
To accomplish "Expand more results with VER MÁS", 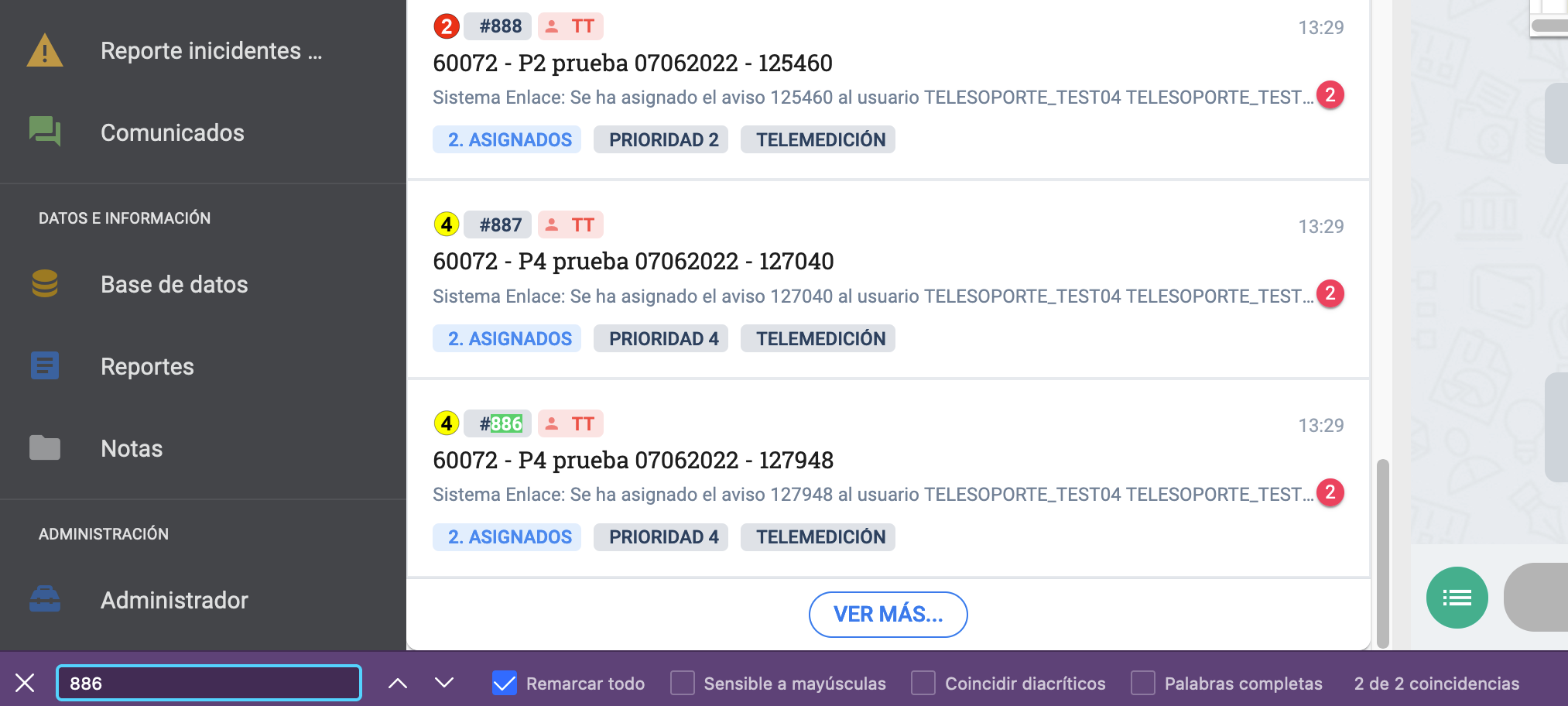I will (888, 614).
